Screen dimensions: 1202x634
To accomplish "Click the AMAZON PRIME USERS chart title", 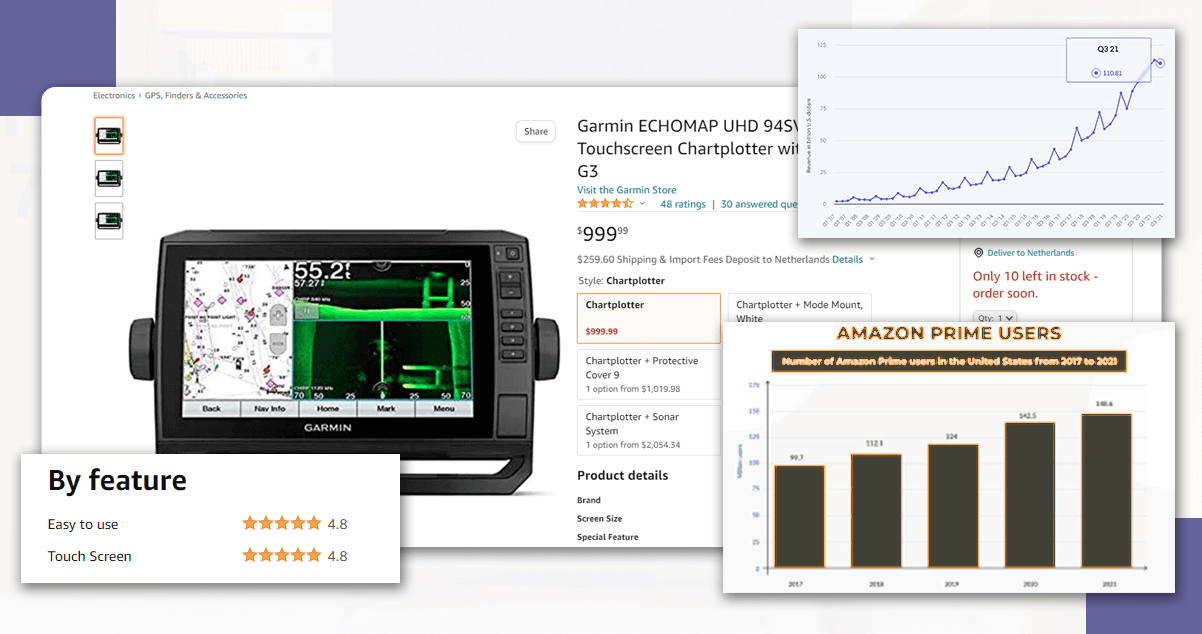I will point(949,333).
